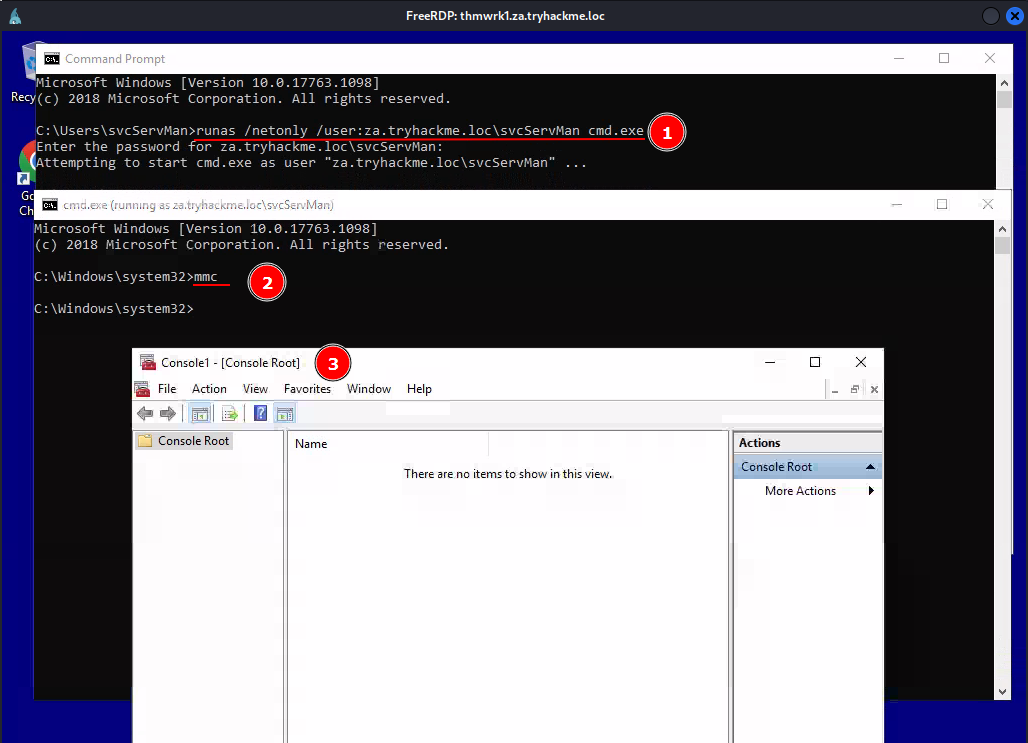Minimize the Command Prompt window

point(899,58)
